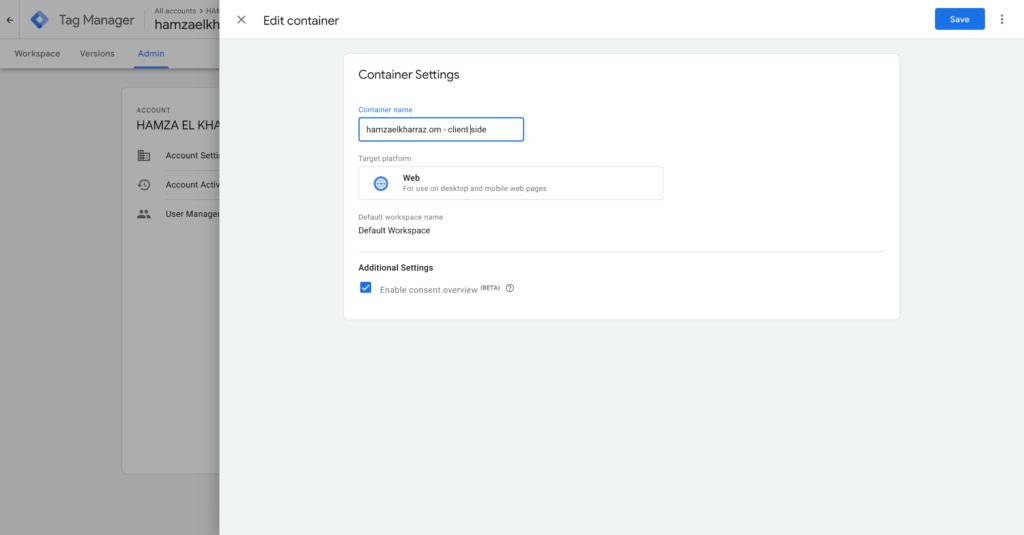Click the hamzaelkh container name in header
This screenshot has height=535, width=1024.
186,26
